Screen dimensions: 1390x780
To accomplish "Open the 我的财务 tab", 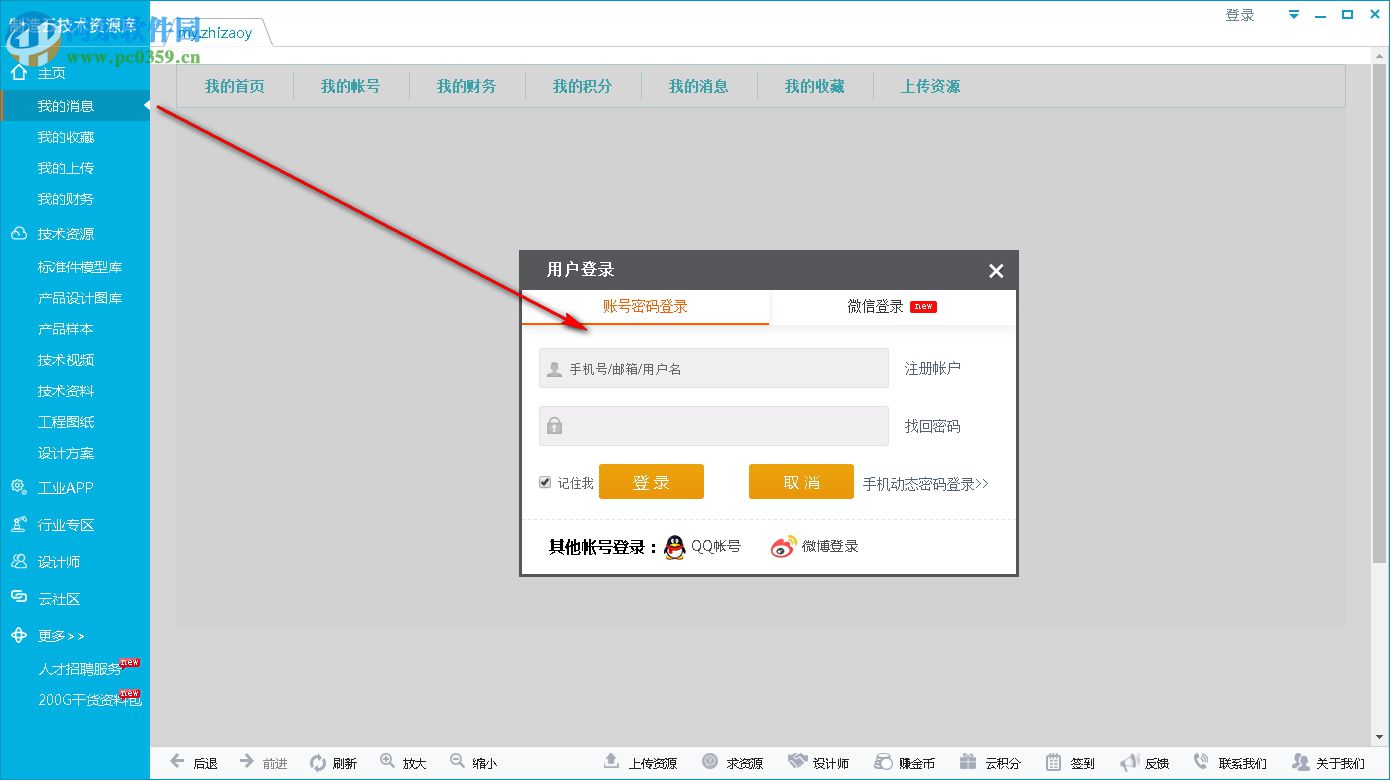I will pos(467,87).
